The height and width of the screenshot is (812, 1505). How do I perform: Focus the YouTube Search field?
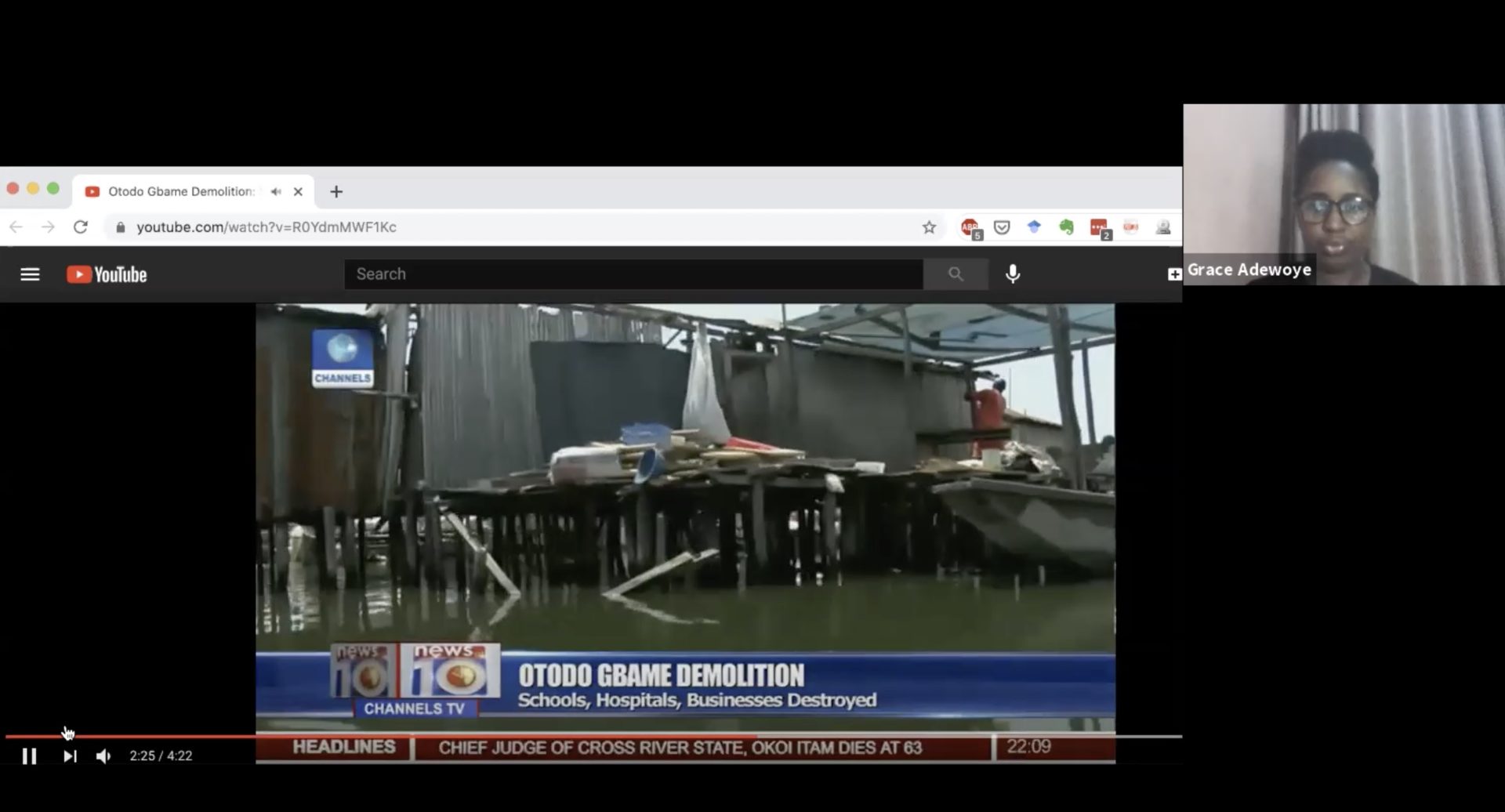[x=633, y=274]
